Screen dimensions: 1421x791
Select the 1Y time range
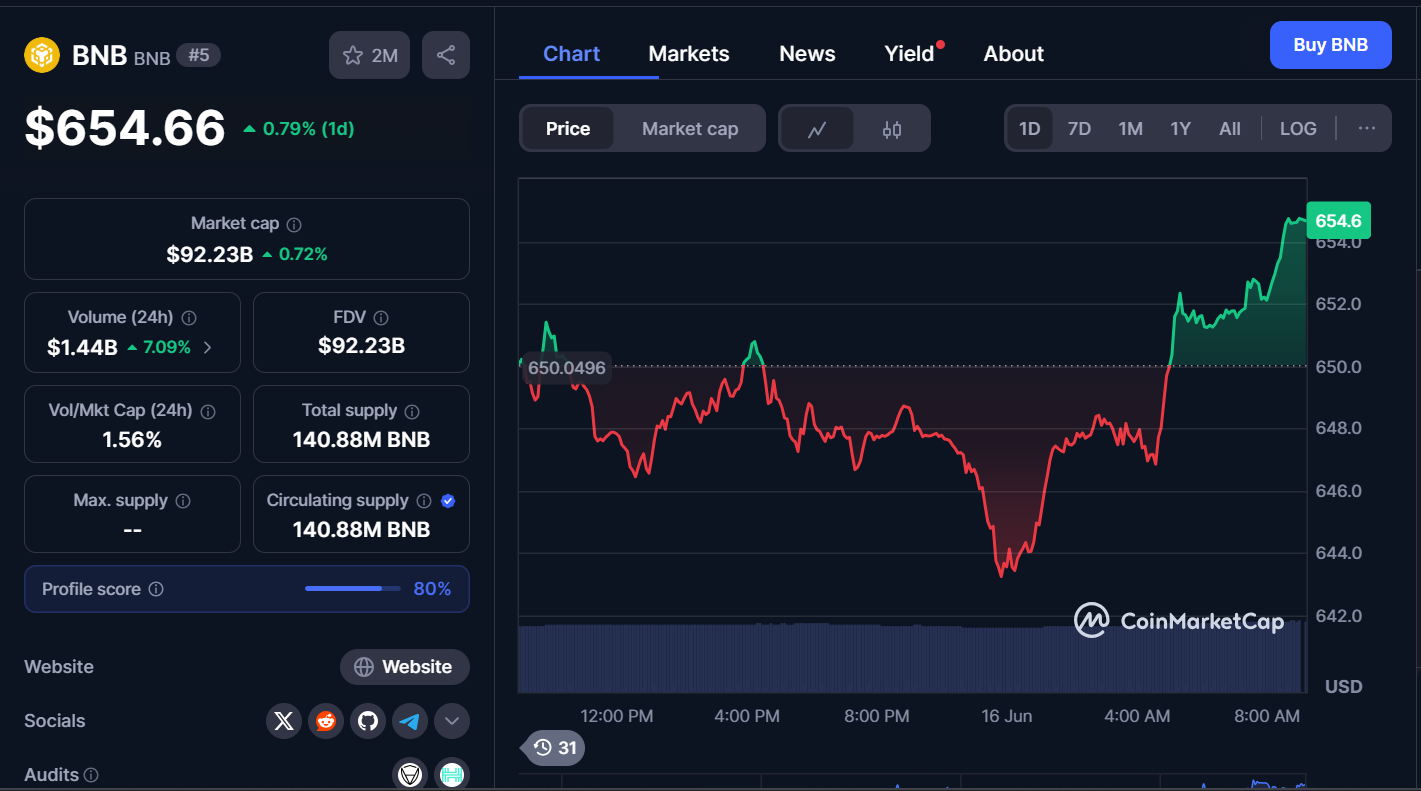(x=1181, y=129)
